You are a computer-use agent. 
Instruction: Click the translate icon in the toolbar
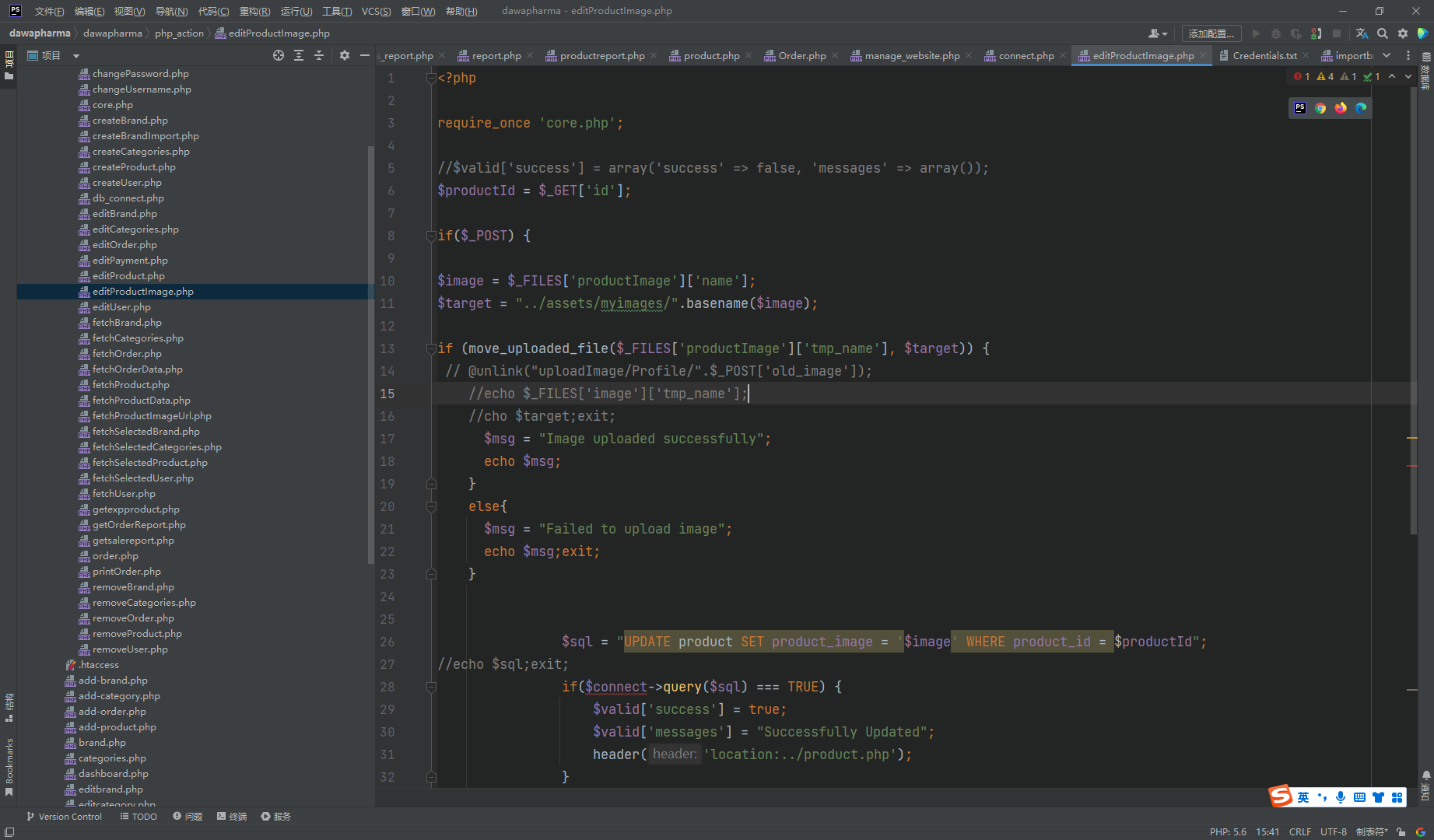[x=1362, y=33]
